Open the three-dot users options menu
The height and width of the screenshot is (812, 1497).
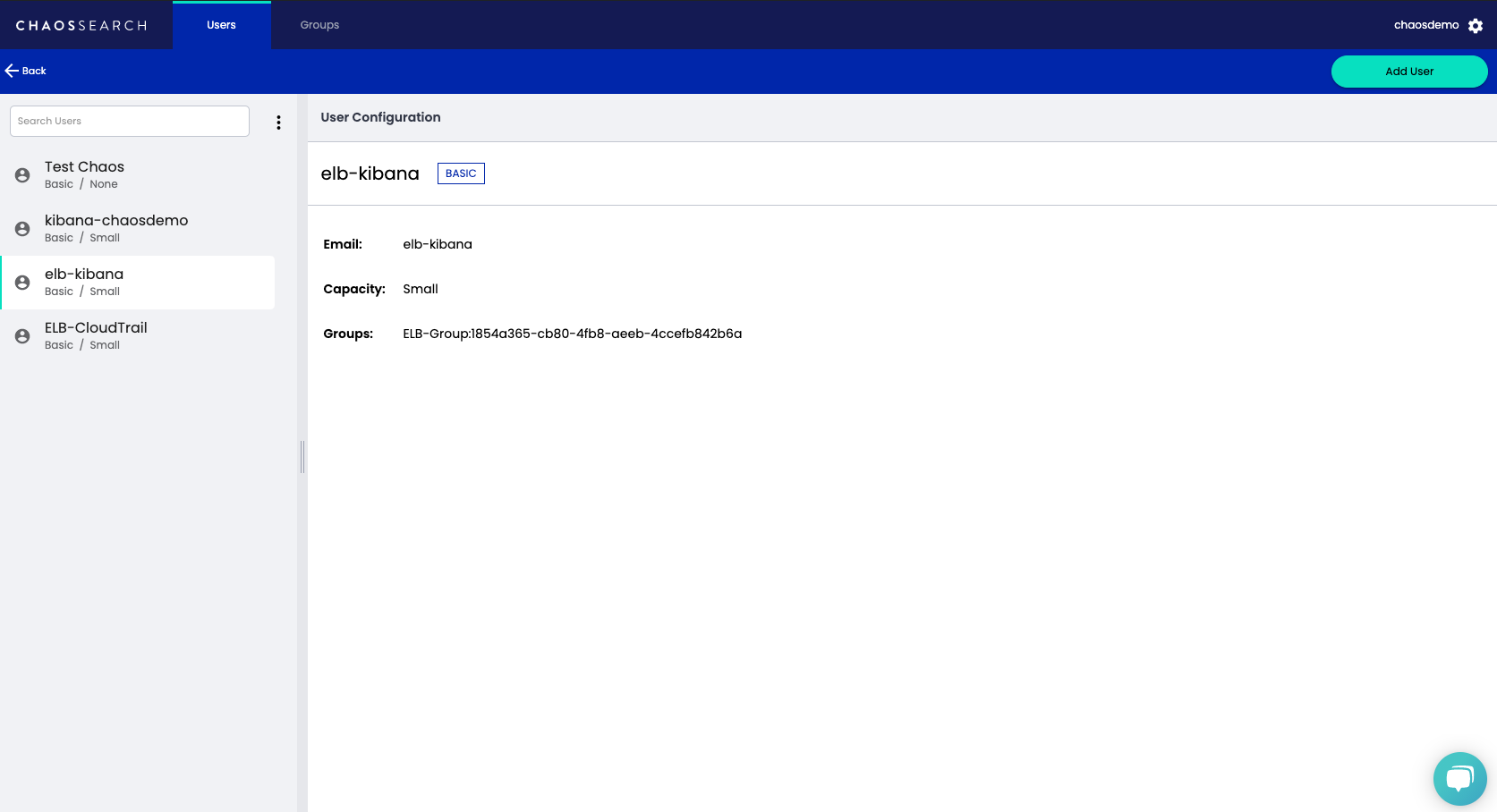[x=278, y=123]
